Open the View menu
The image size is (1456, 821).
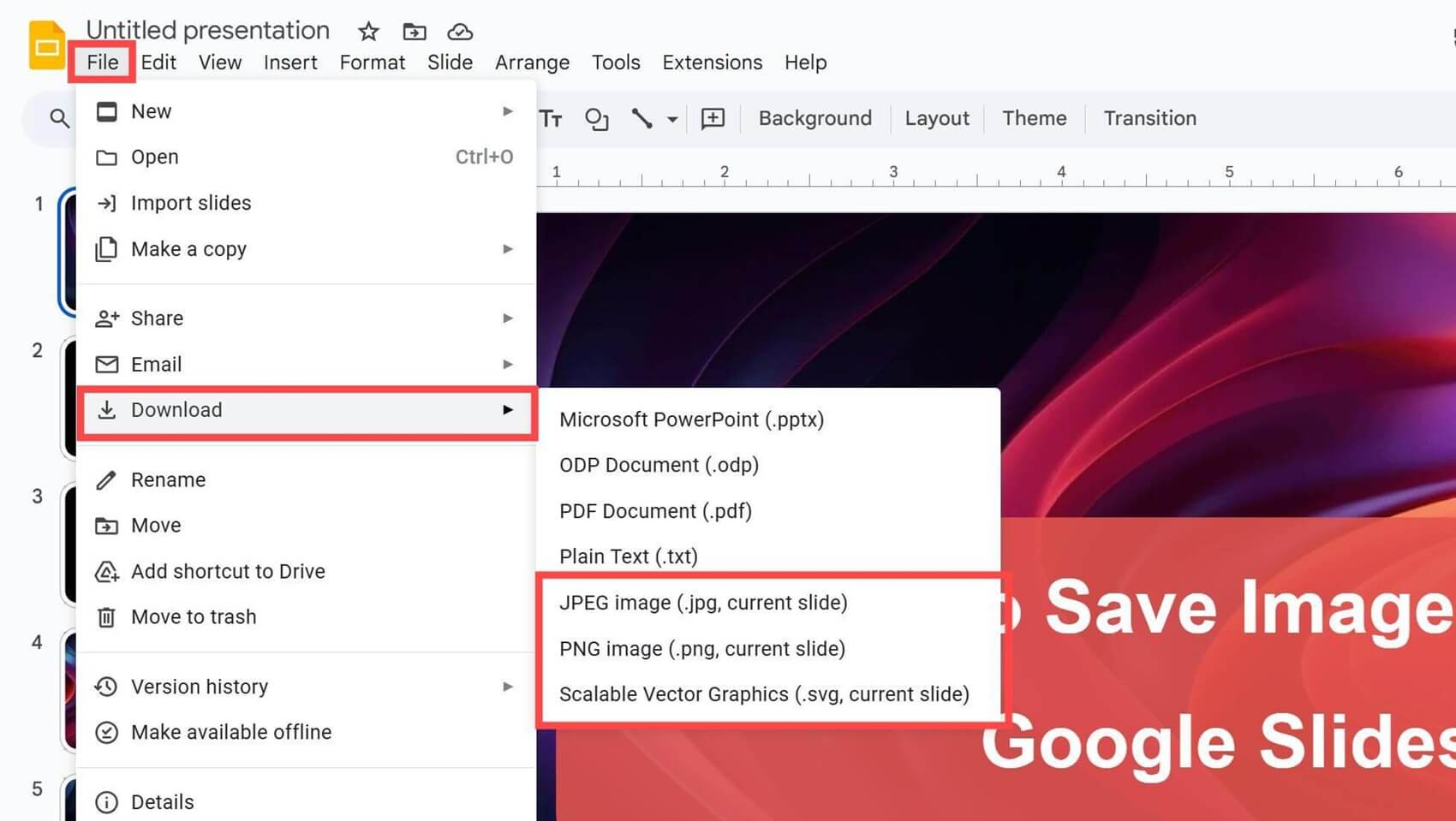click(220, 62)
